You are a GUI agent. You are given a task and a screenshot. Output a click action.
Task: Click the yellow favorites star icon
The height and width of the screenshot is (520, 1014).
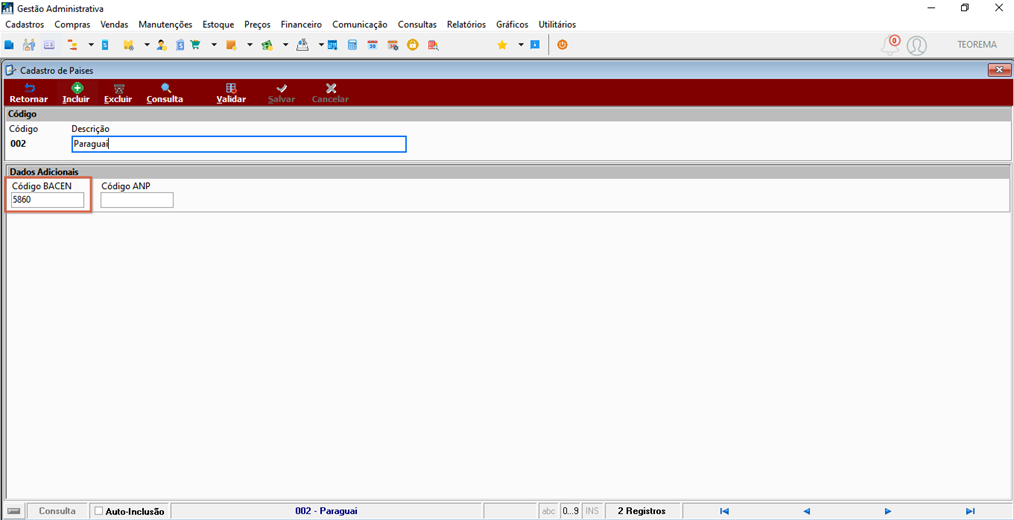coord(502,45)
